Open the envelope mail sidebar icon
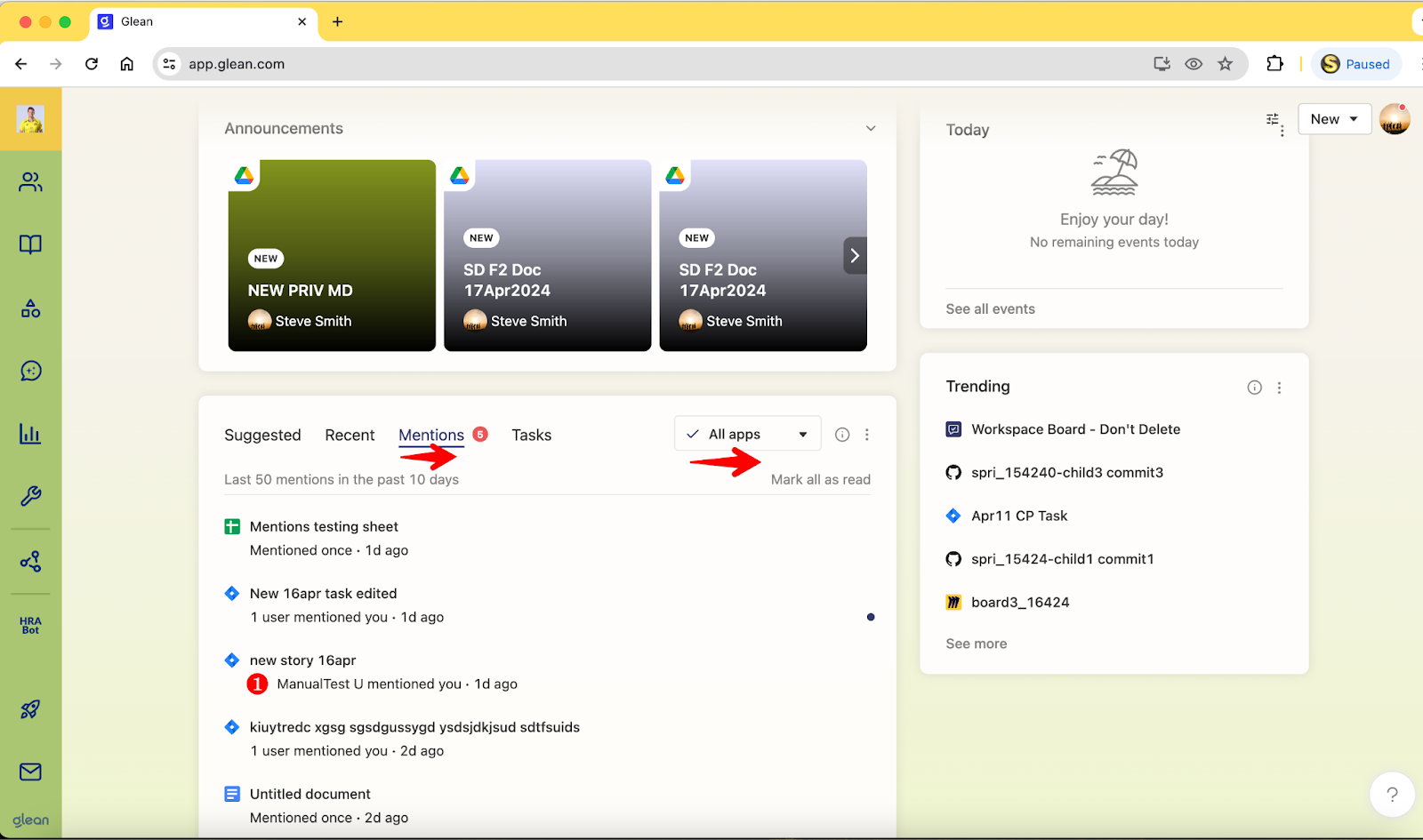Viewport: 1423px width, 840px height. [30, 772]
